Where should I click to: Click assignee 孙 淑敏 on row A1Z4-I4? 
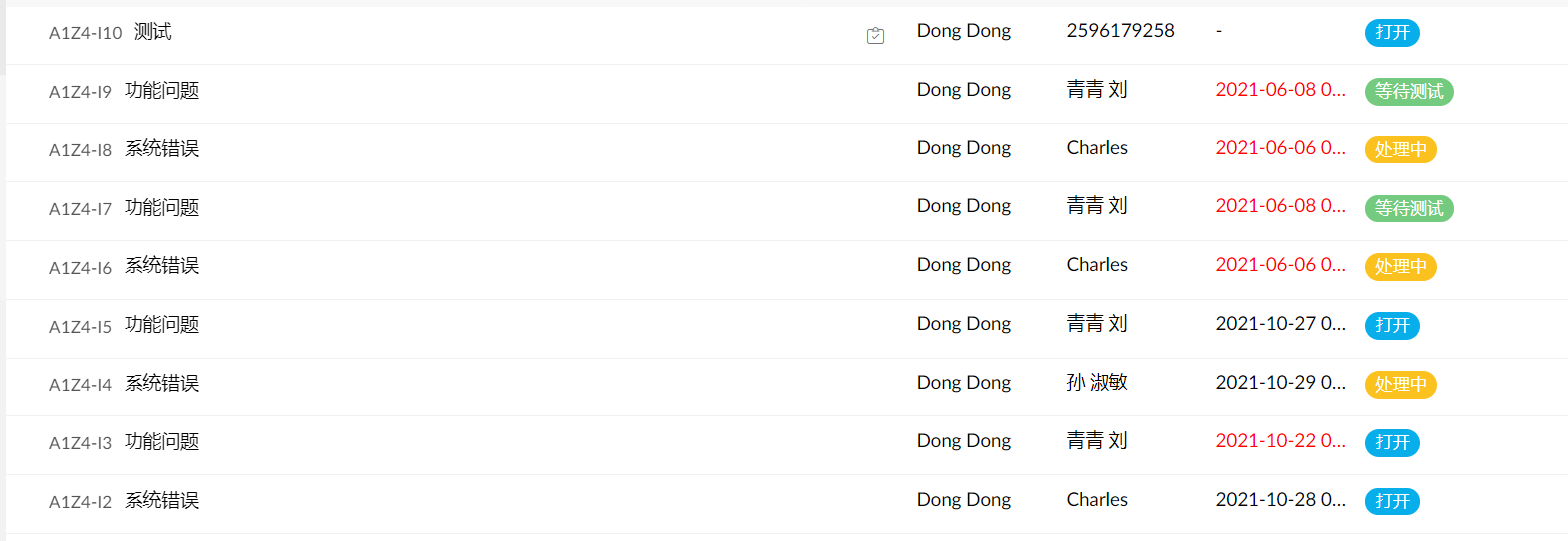[x=1096, y=383]
